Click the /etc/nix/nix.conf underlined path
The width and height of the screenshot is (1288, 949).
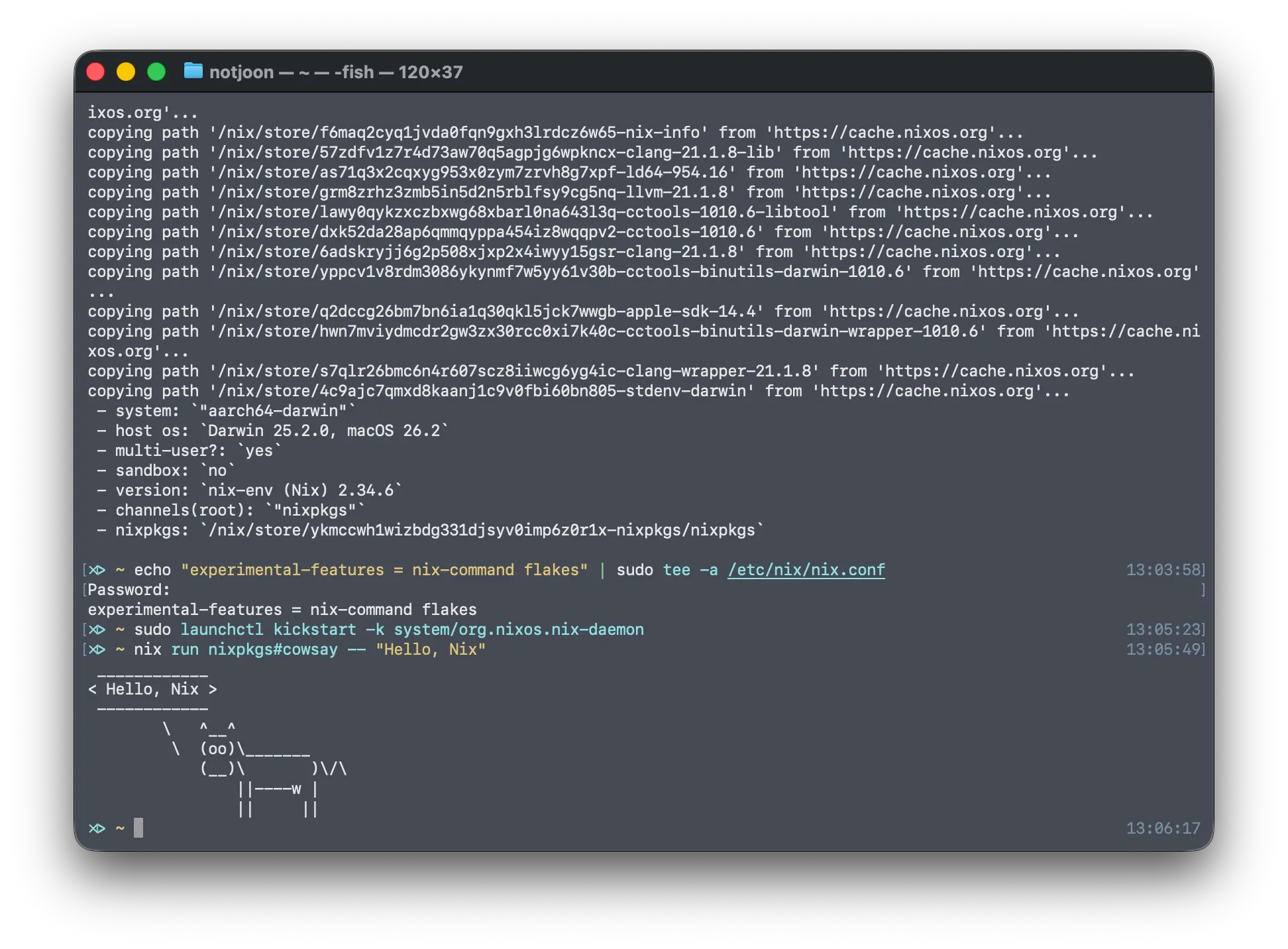[x=806, y=570]
